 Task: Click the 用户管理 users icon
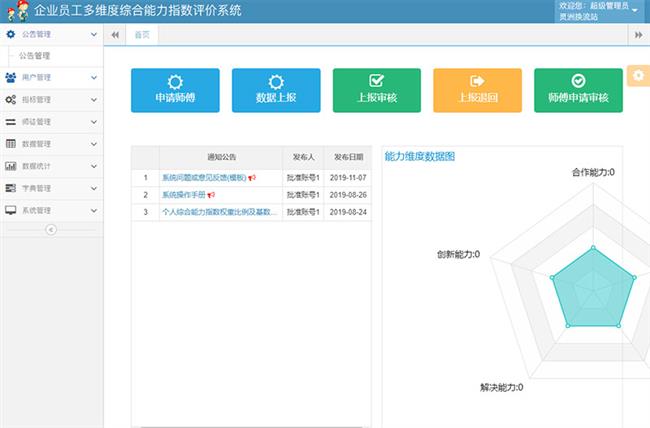pos(11,77)
